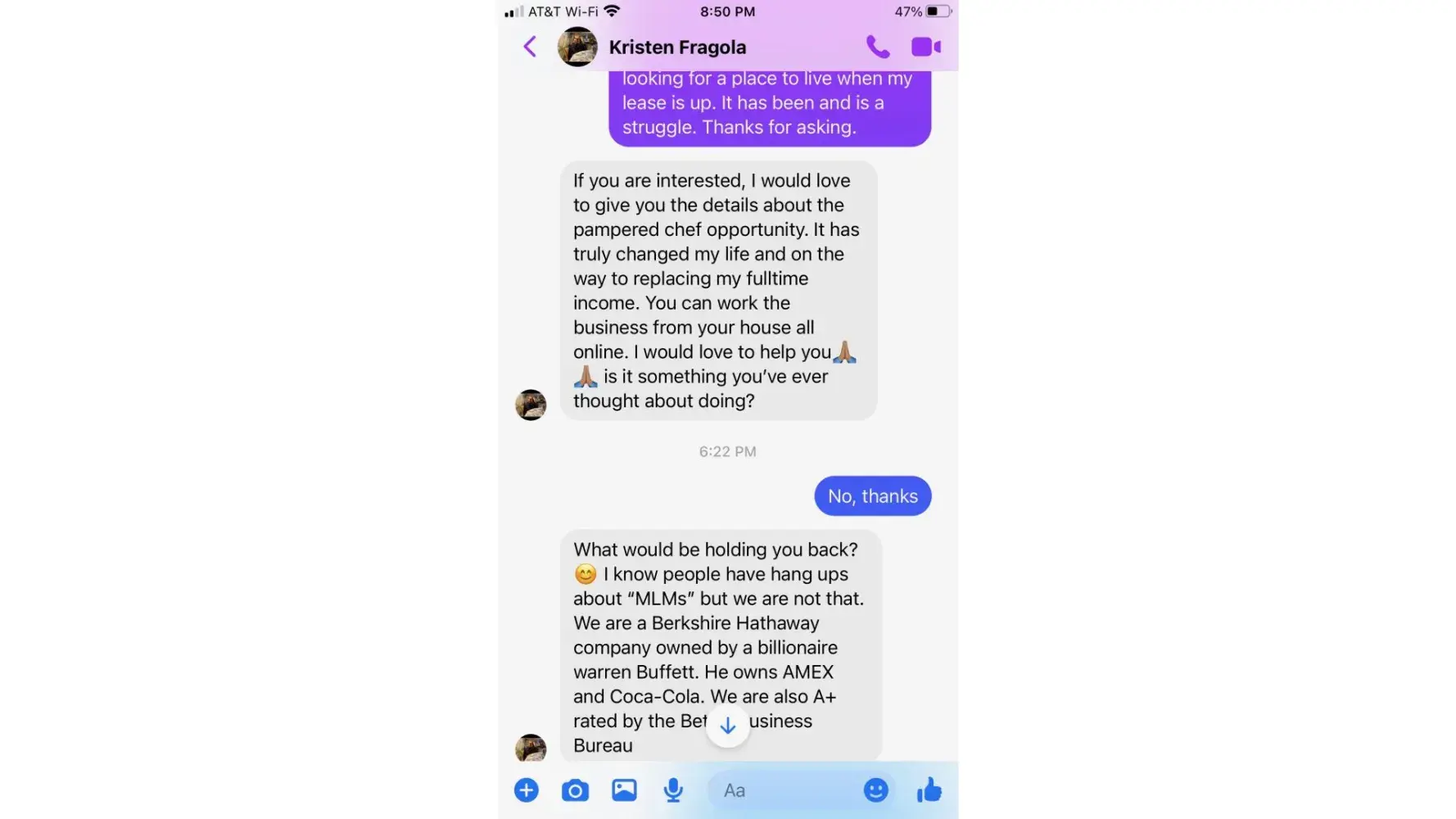Start a voice call with Kristen Fragola
Viewport: 1456px width, 819px height.
(x=878, y=47)
